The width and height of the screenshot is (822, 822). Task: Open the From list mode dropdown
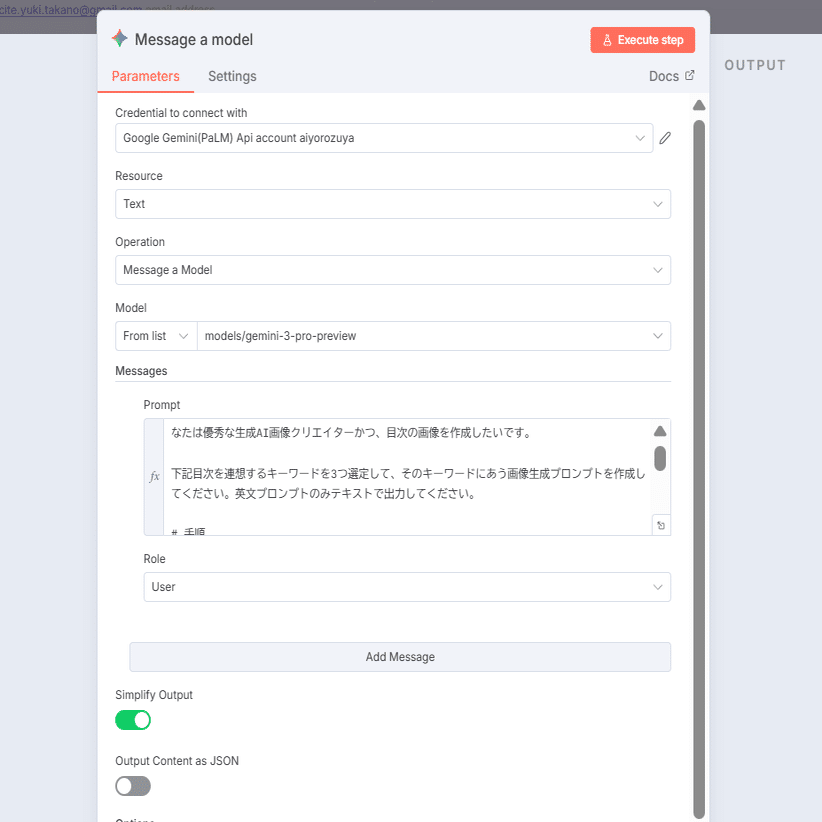coord(156,336)
